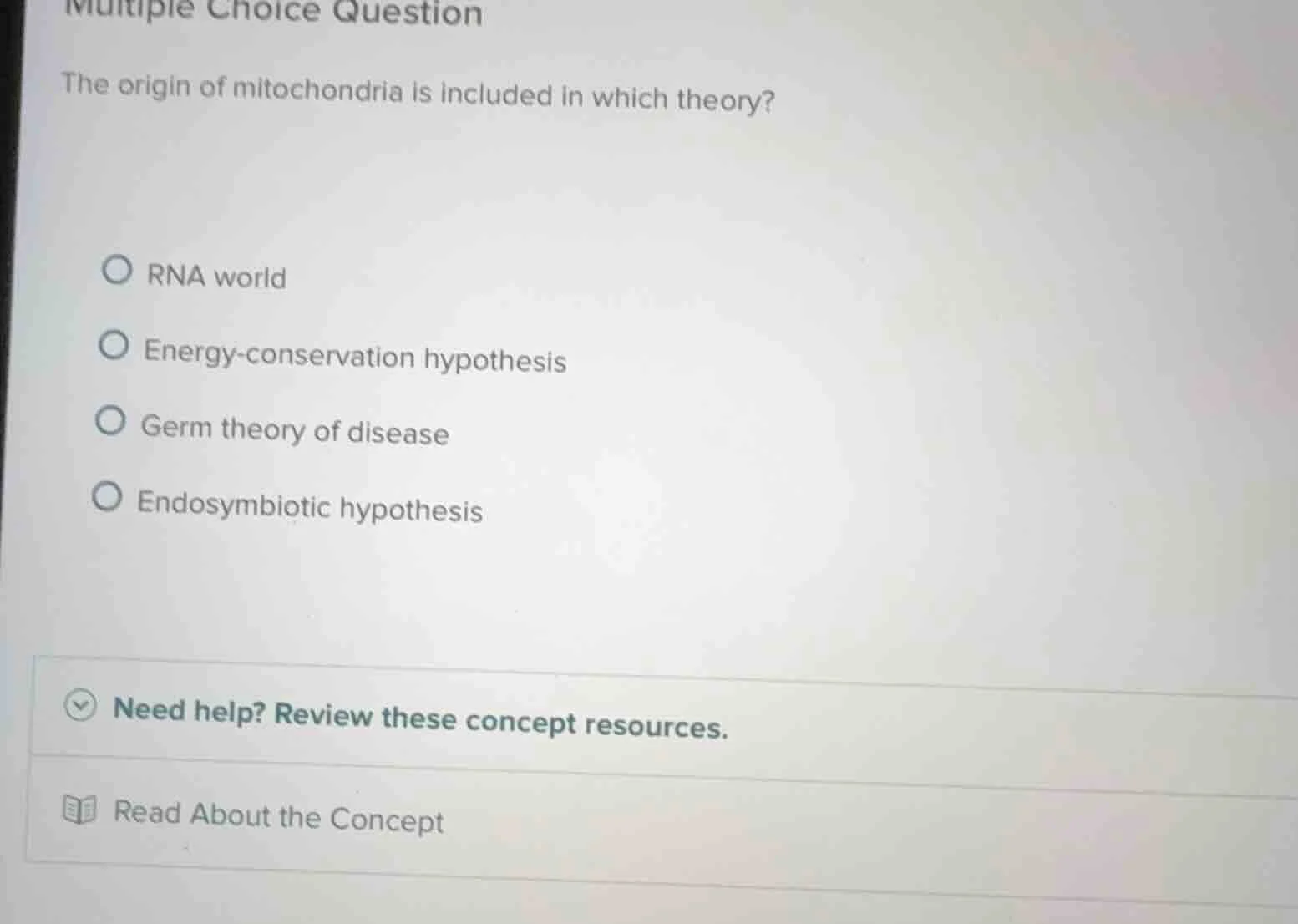Click the book icon beside Read About the Concept
Screen dimensions: 1298x924
click(81, 810)
